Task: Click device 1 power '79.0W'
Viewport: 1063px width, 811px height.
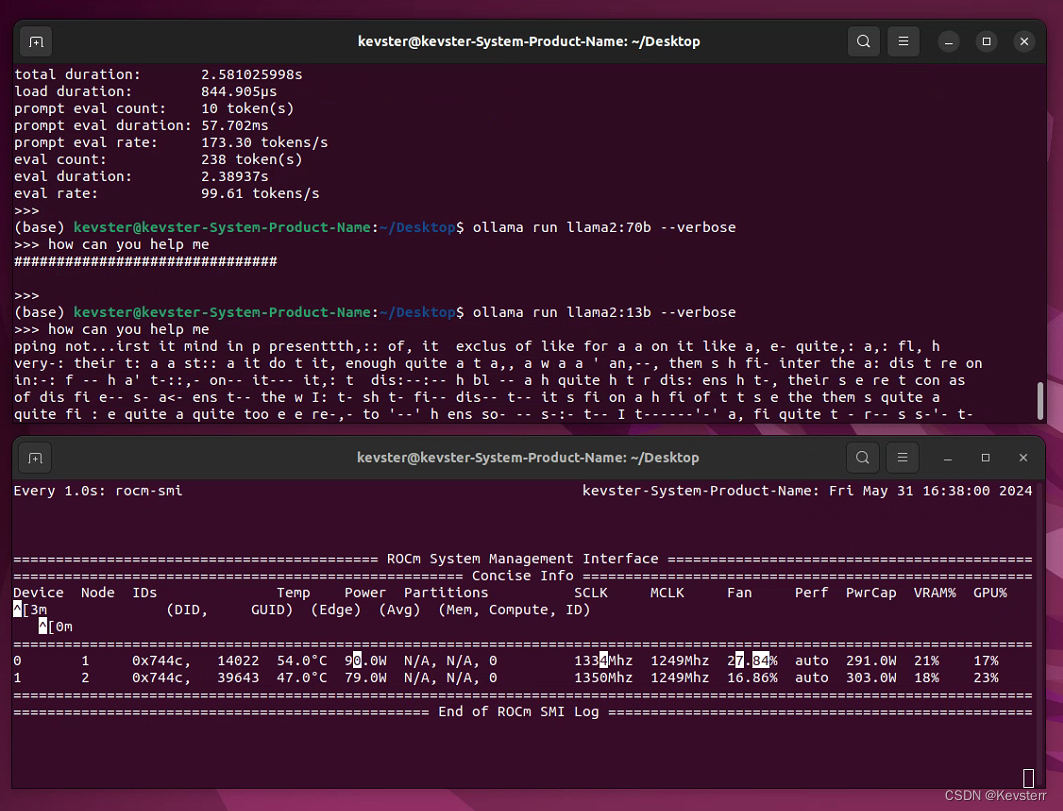Action: click(365, 677)
